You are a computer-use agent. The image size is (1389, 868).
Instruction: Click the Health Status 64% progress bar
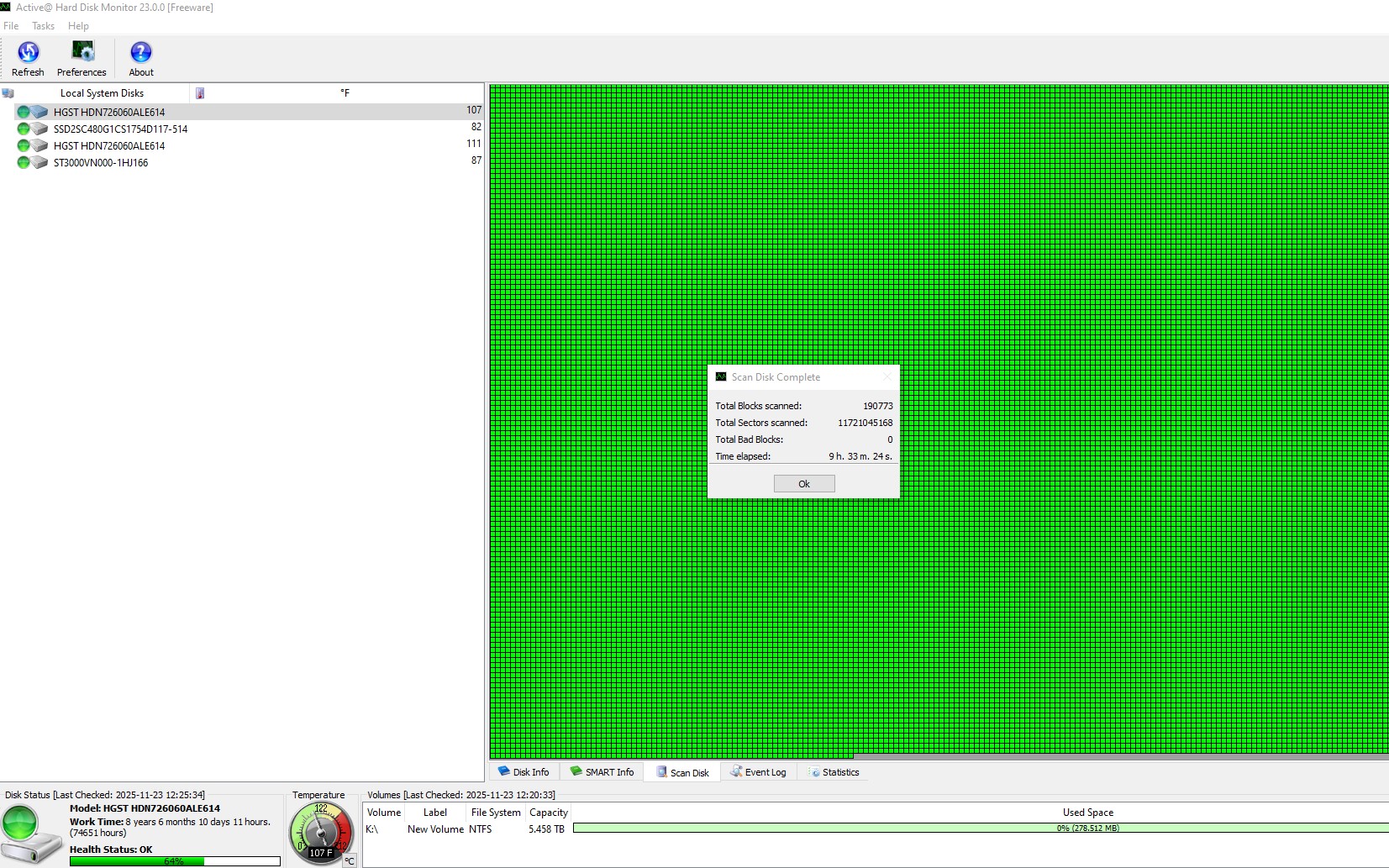175,861
